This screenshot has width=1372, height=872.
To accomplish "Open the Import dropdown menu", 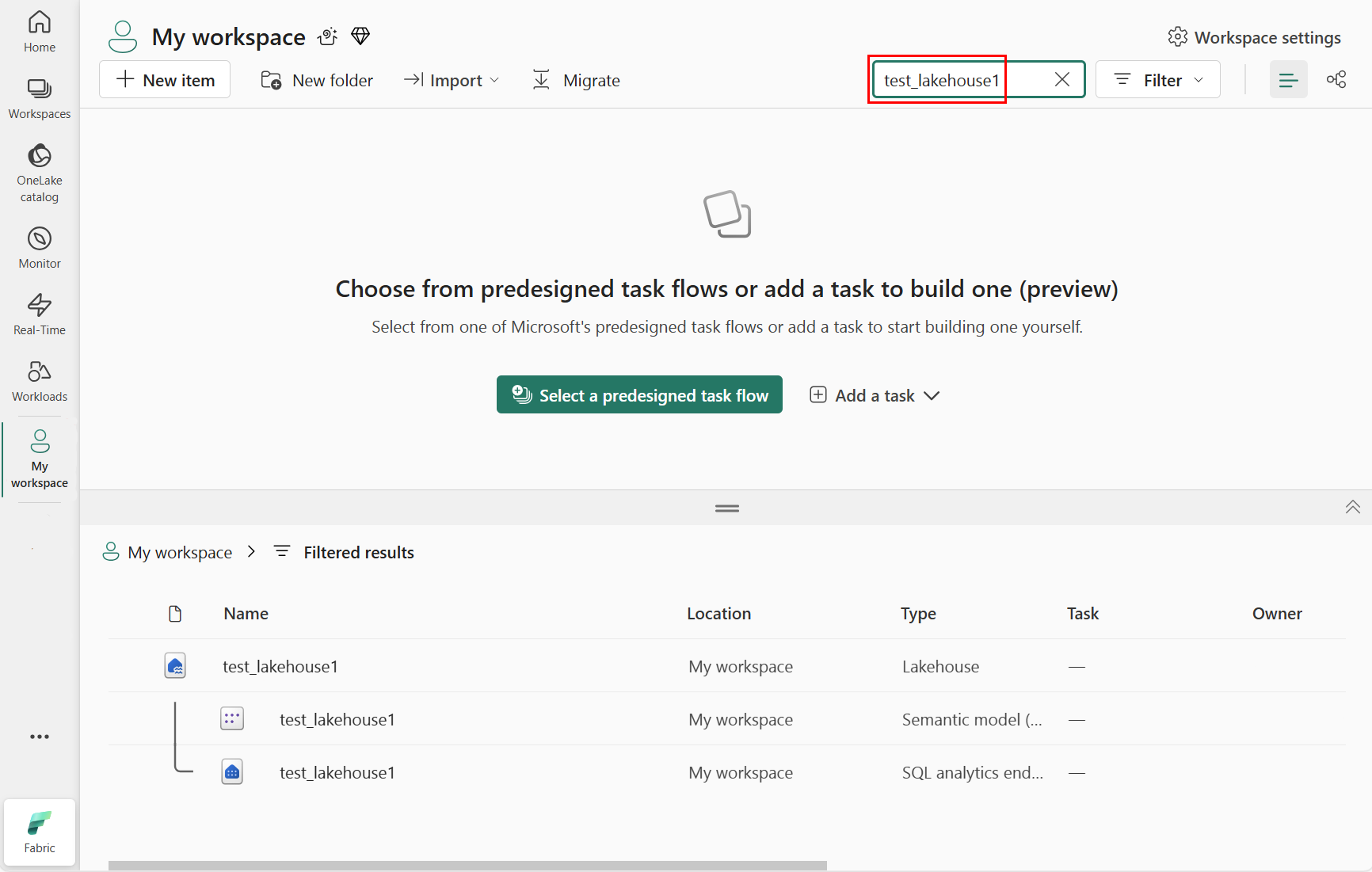I will [452, 81].
